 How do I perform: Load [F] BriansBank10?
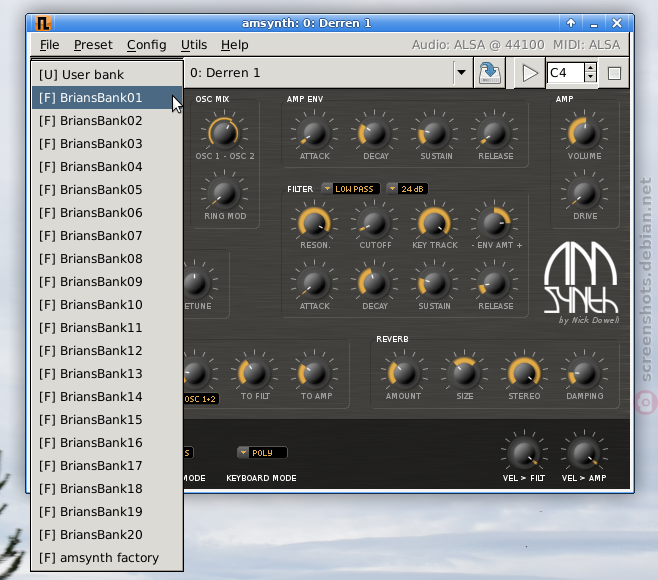(107, 305)
